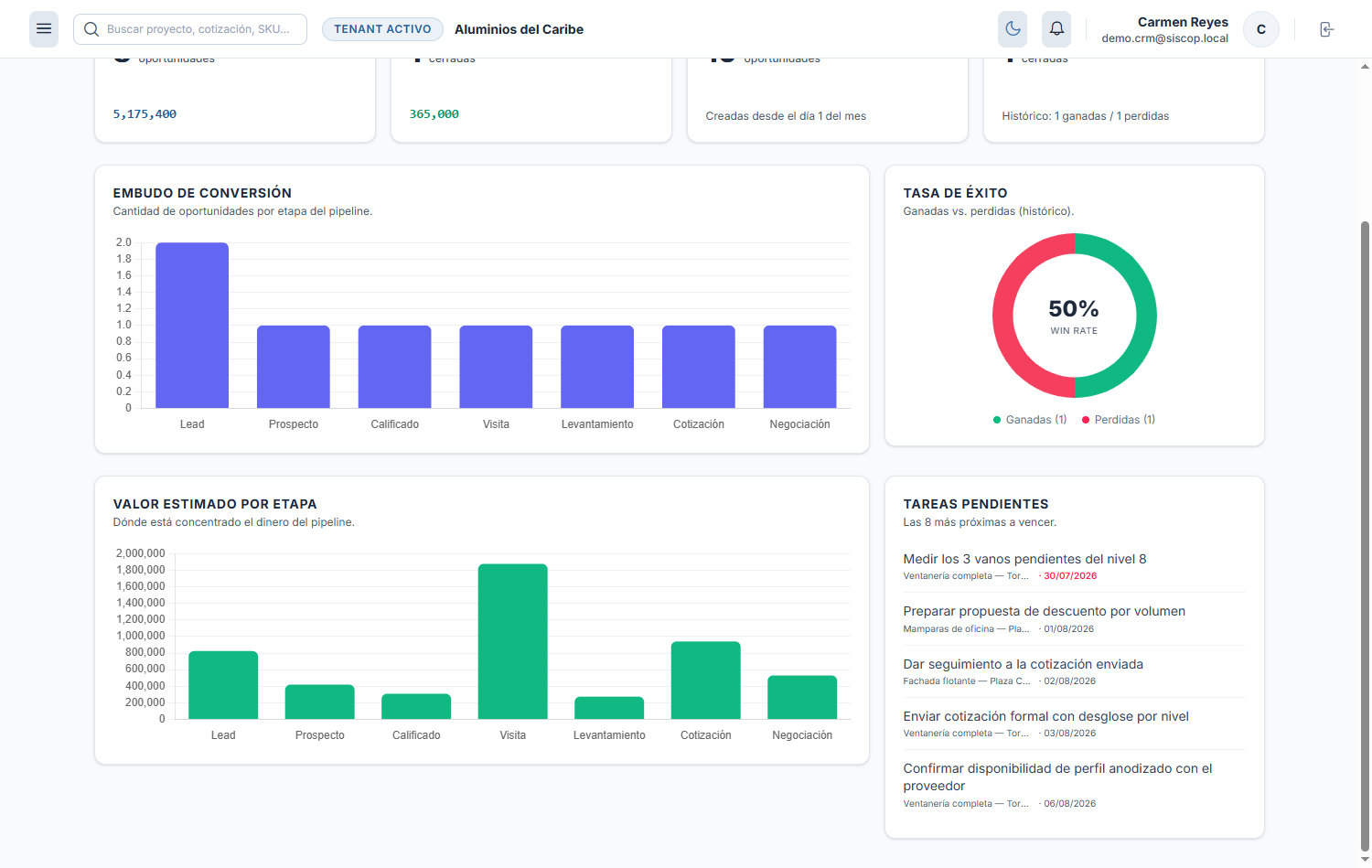Click the search magnifier icon

pos(91,29)
